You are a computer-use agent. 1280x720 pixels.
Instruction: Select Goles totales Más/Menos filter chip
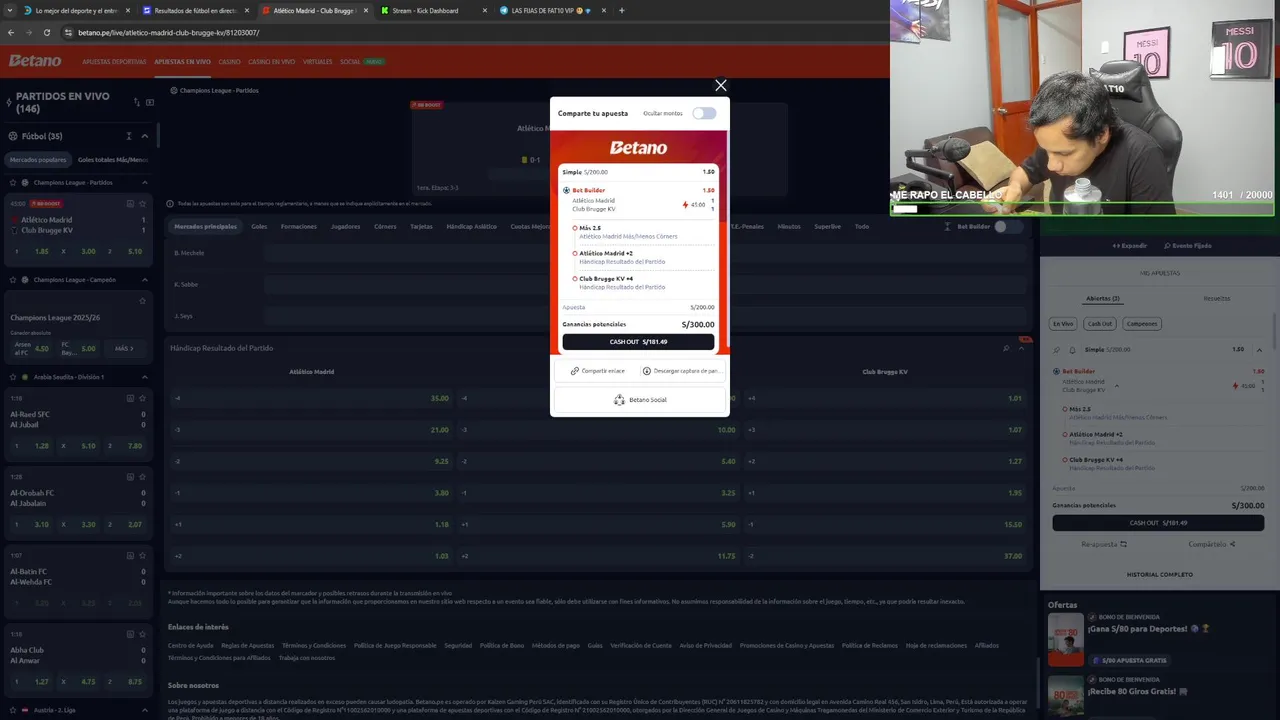112,160
